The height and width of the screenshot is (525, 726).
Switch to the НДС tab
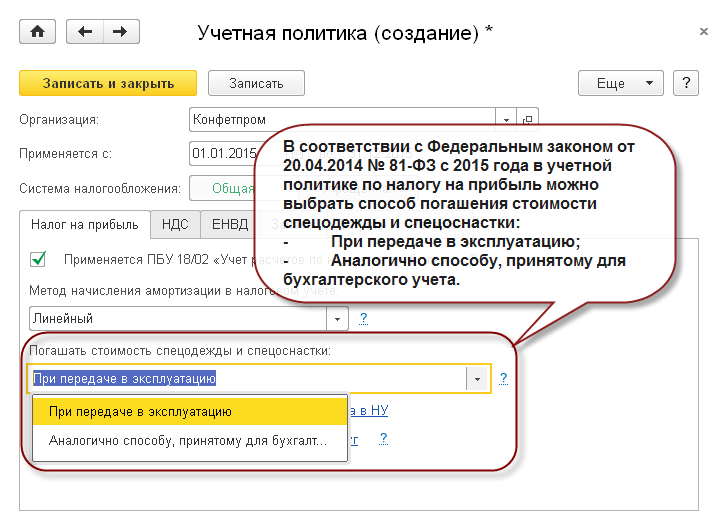click(175, 225)
